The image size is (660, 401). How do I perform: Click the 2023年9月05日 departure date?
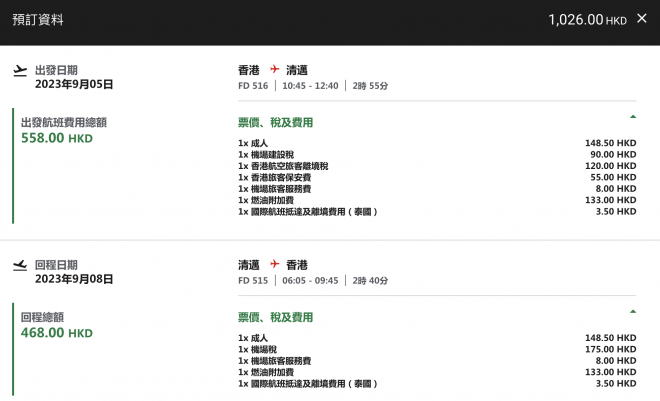(74, 84)
